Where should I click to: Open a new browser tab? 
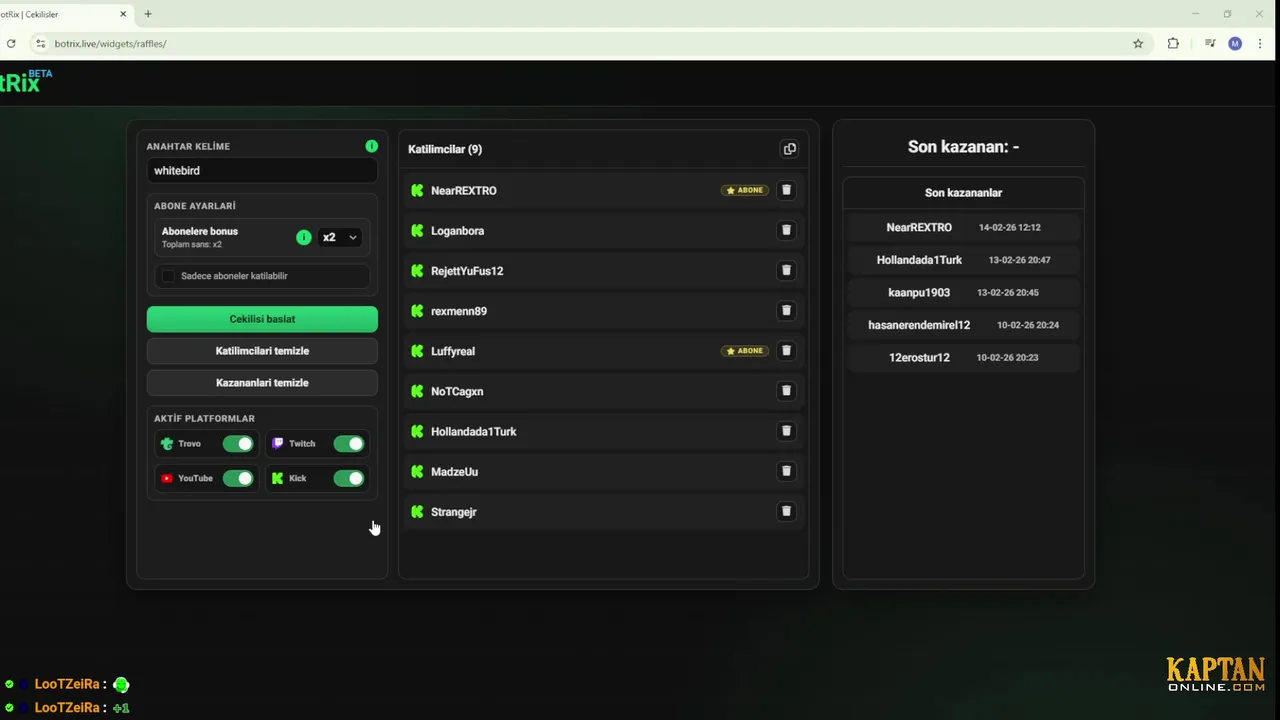(148, 14)
